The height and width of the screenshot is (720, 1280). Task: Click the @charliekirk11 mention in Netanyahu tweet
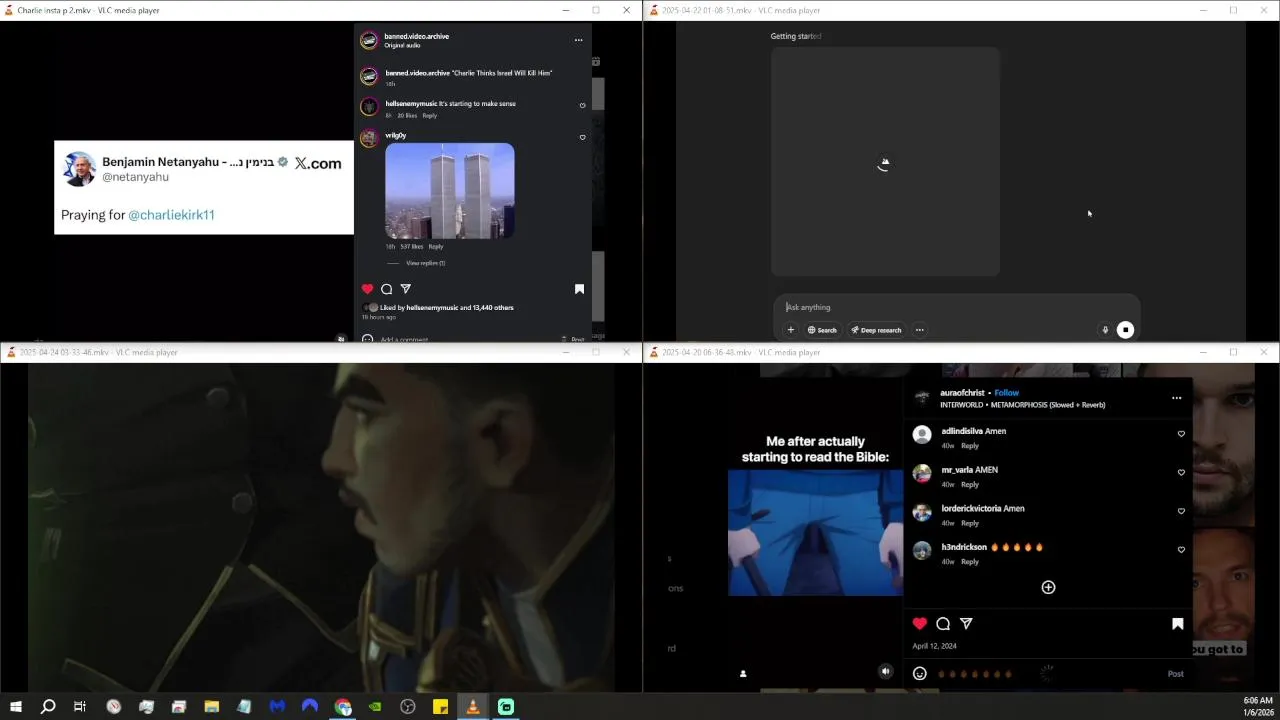coord(171,215)
